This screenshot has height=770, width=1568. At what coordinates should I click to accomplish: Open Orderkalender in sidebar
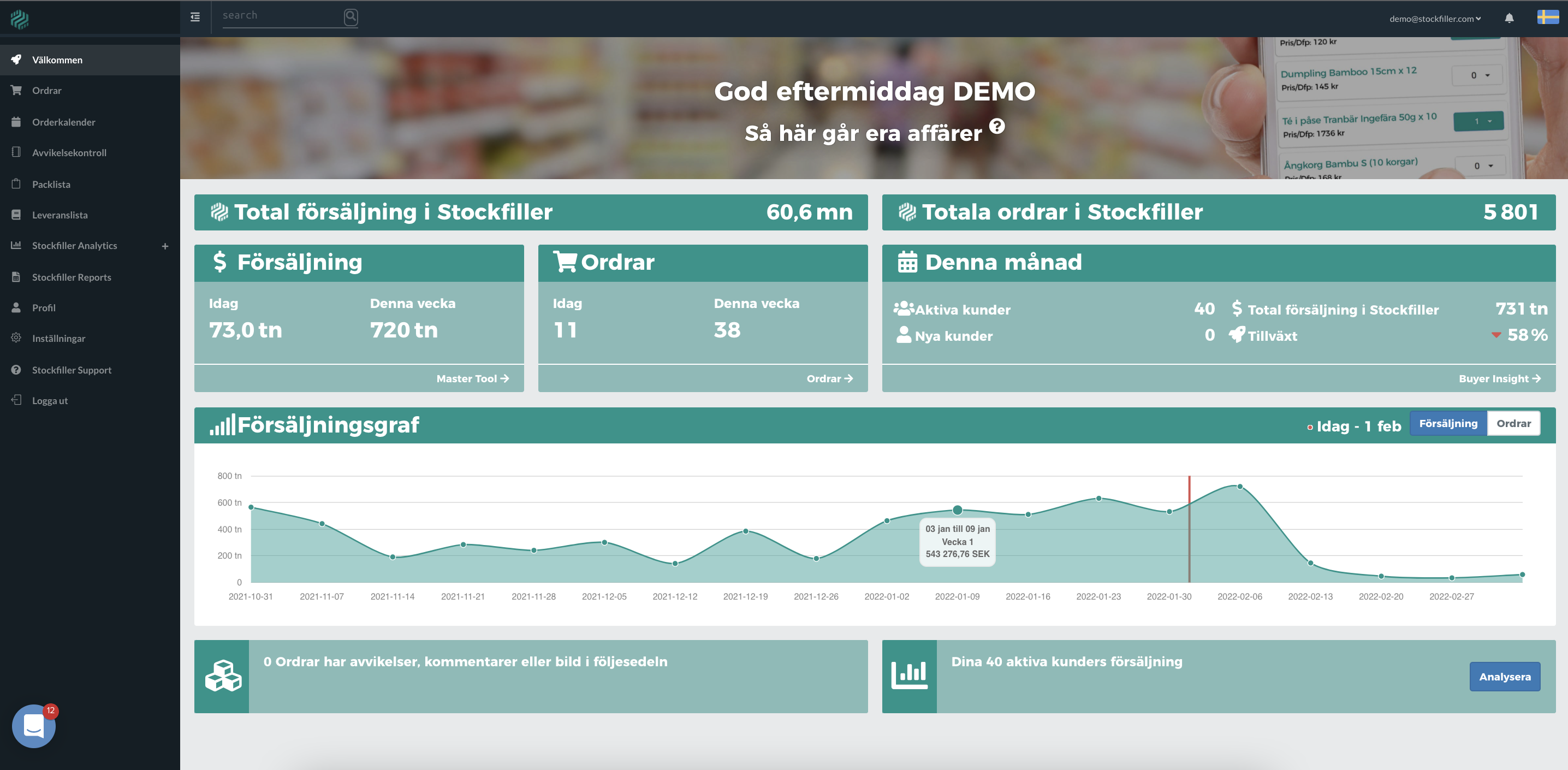(63, 122)
